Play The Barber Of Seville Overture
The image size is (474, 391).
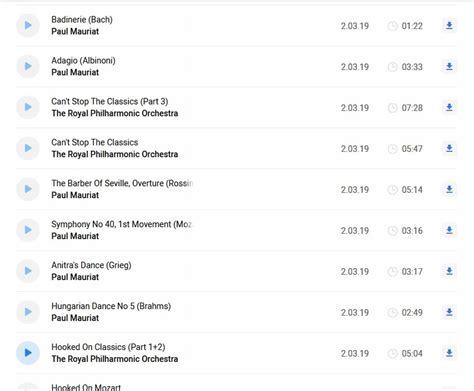click(28, 189)
